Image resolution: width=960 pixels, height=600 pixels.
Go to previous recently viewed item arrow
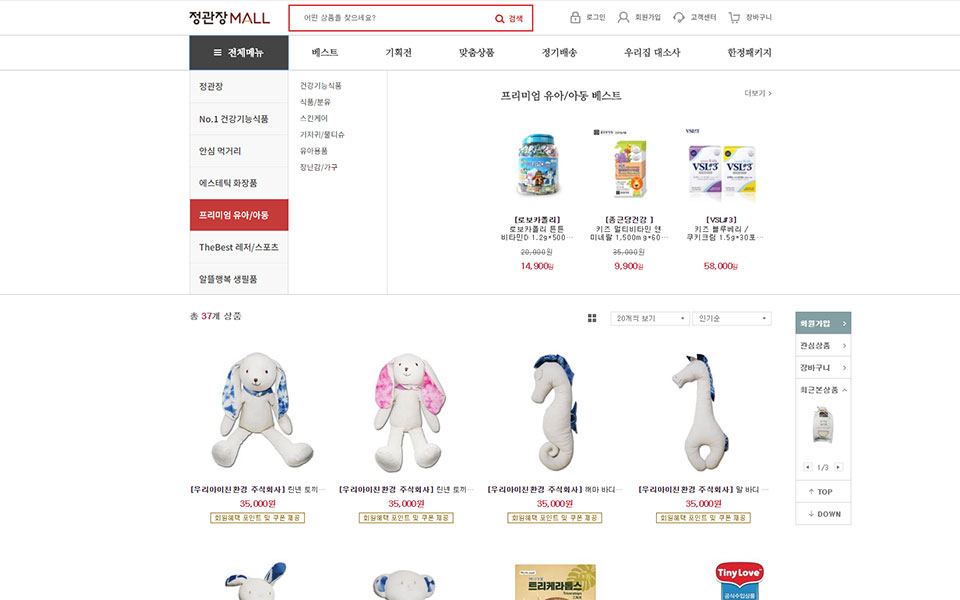coord(808,467)
